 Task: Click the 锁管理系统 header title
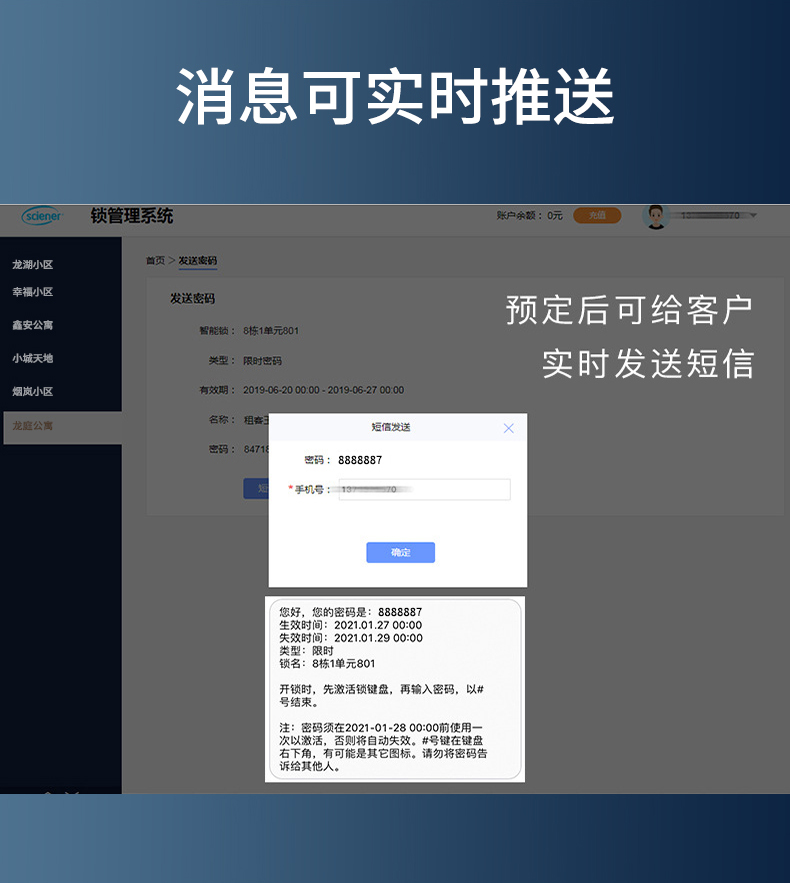[x=131, y=216]
